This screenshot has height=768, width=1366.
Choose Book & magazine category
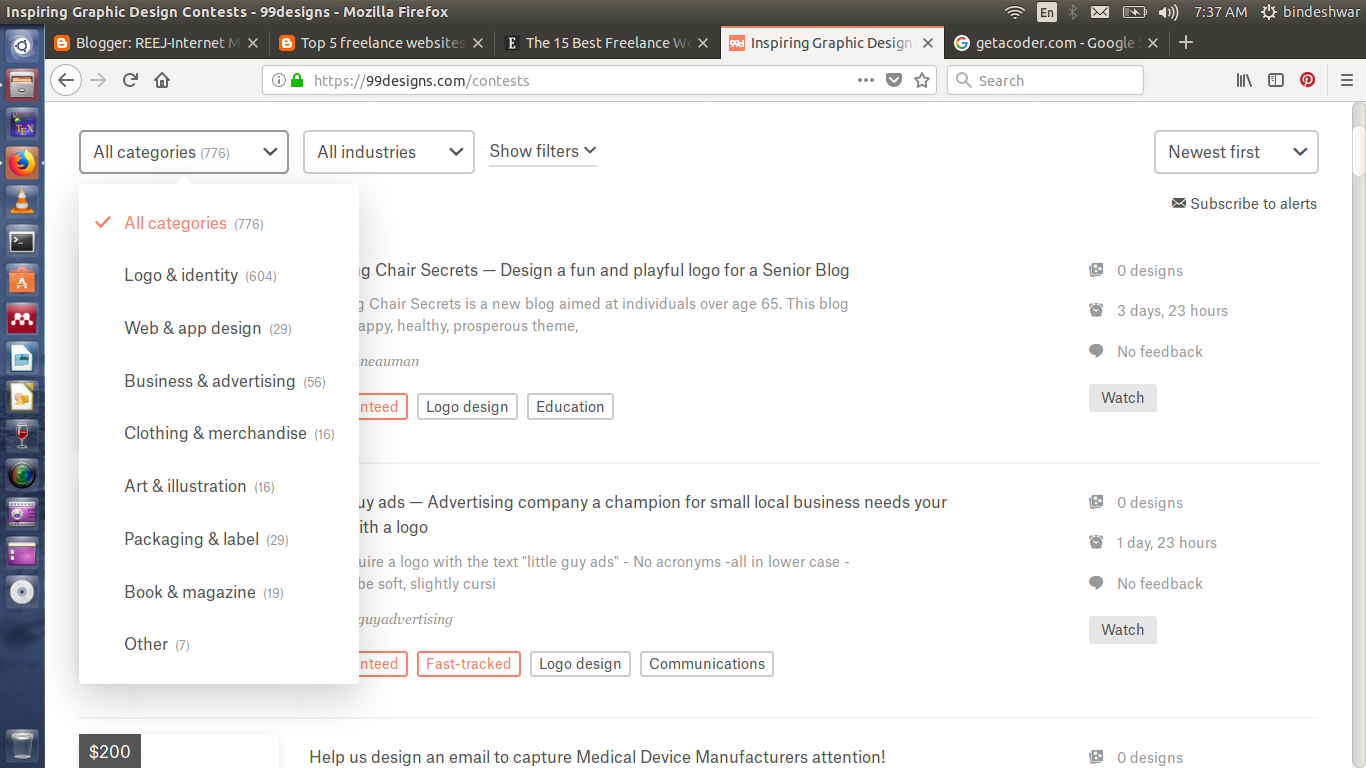coord(204,592)
